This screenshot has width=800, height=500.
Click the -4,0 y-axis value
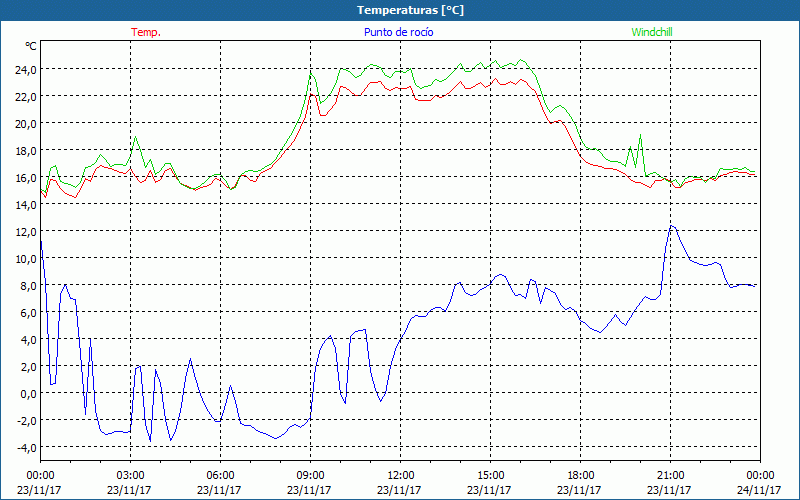click(x=26, y=448)
